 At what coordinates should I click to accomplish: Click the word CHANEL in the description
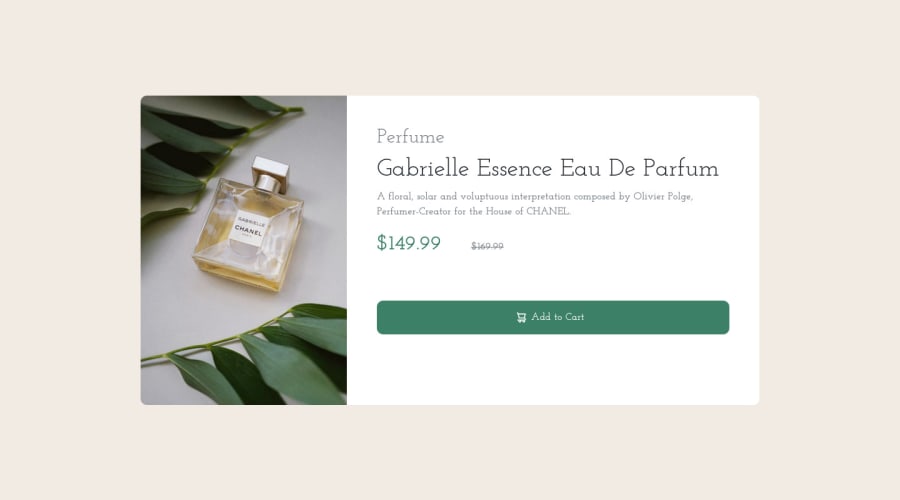[548, 211]
